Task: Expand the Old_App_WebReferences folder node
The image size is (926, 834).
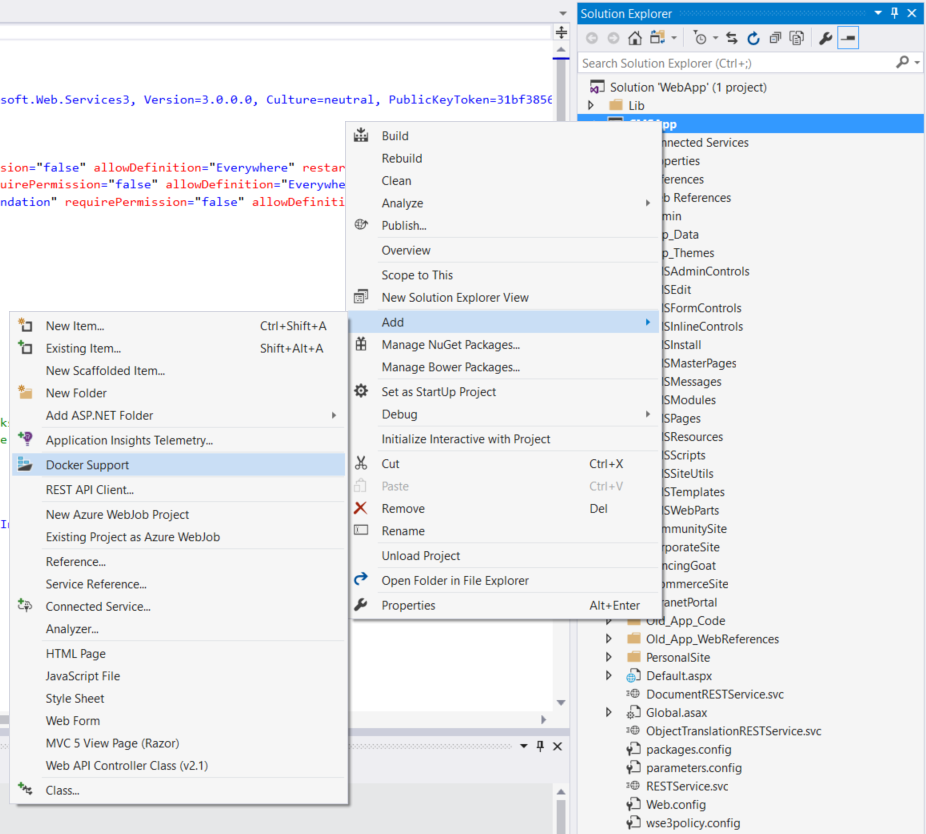Action: 609,639
